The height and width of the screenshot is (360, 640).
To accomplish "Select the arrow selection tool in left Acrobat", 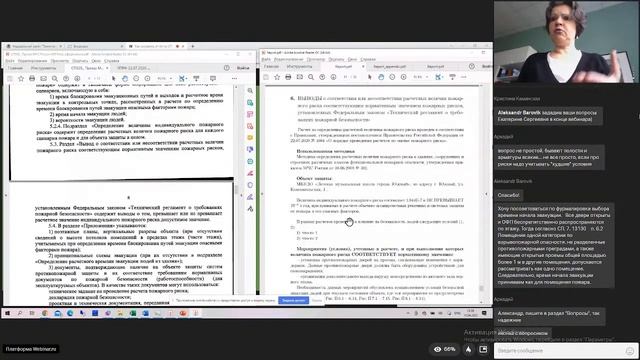I will pyautogui.click(x=113, y=78).
